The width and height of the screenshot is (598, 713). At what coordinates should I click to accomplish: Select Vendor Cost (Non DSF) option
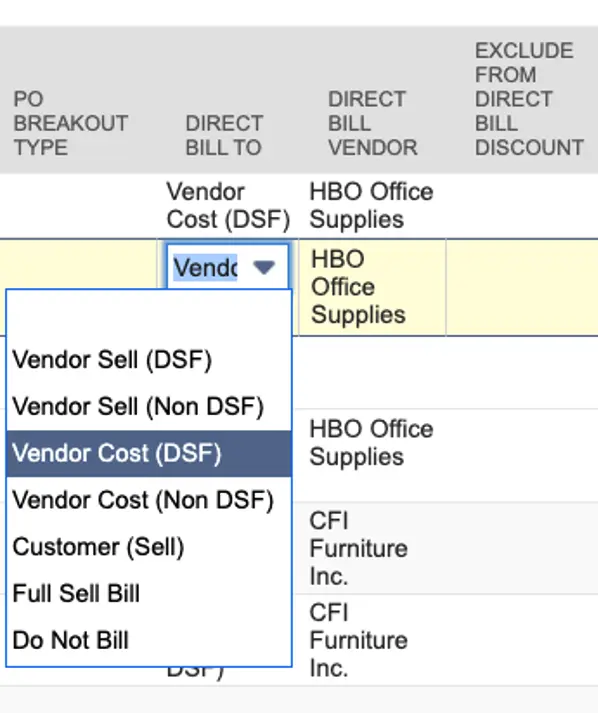pyautogui.click(x=149, y=500)
